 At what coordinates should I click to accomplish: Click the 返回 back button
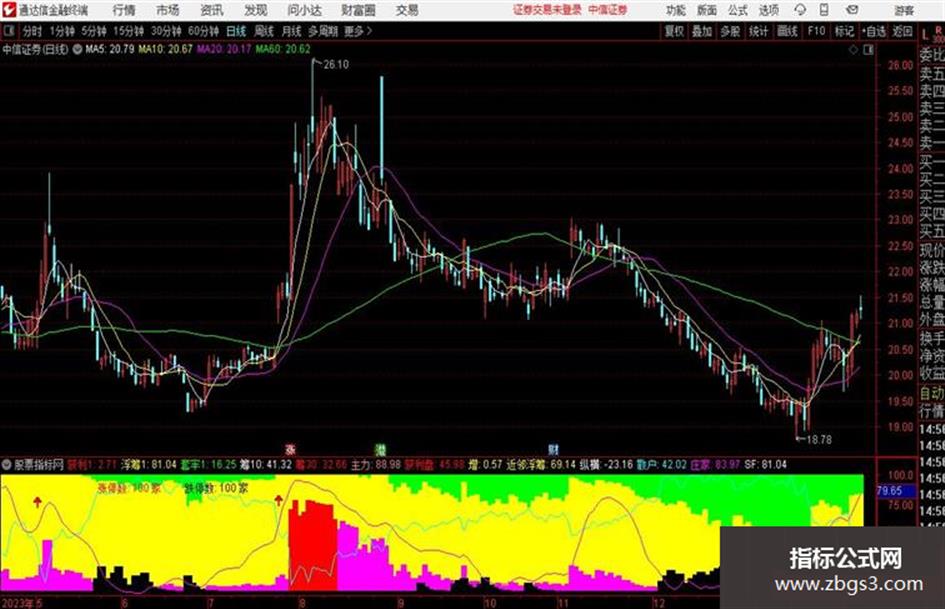coord(902,31)
